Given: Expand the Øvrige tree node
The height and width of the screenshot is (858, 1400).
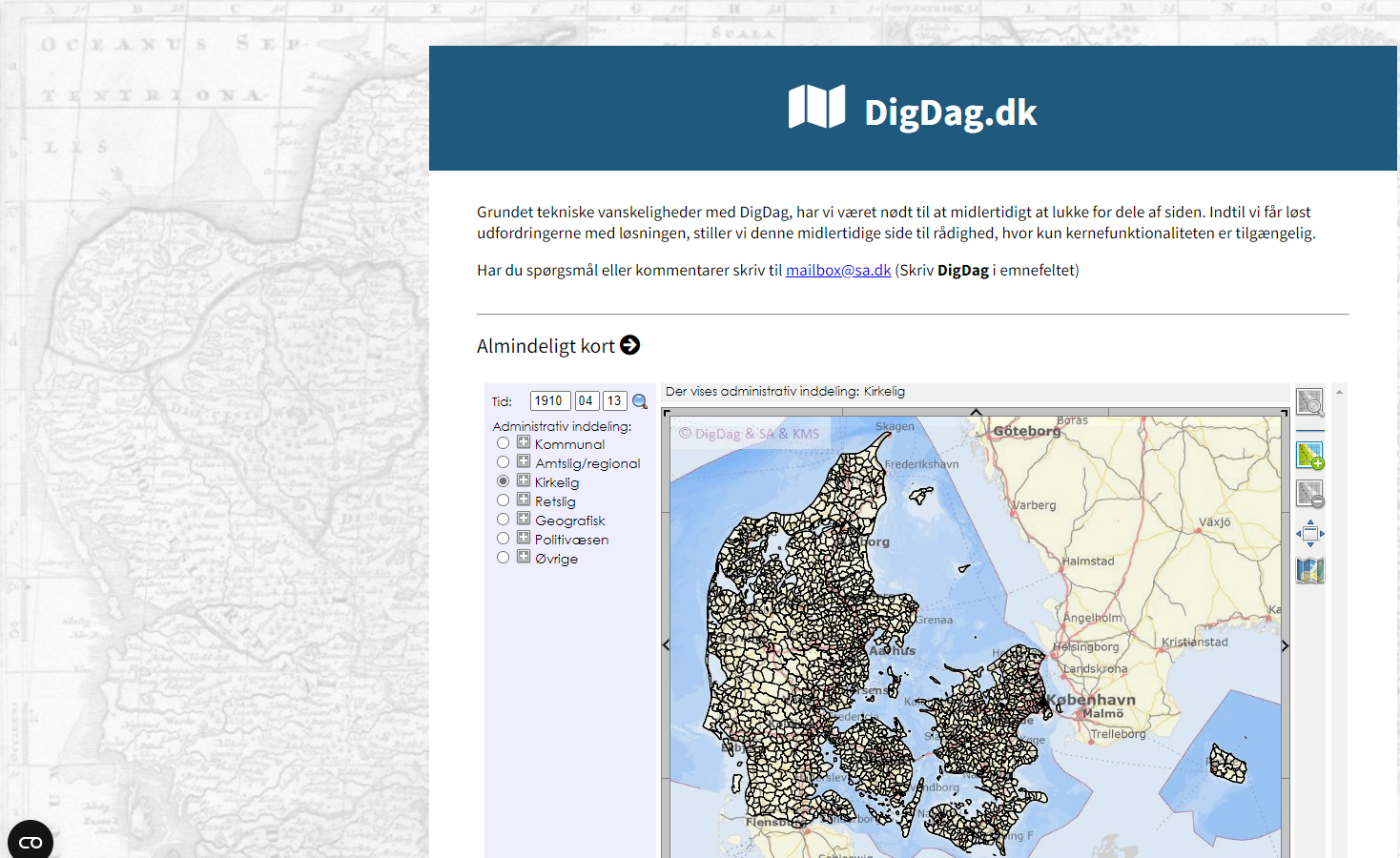Looking at the screenshot, I should point(524,557).
